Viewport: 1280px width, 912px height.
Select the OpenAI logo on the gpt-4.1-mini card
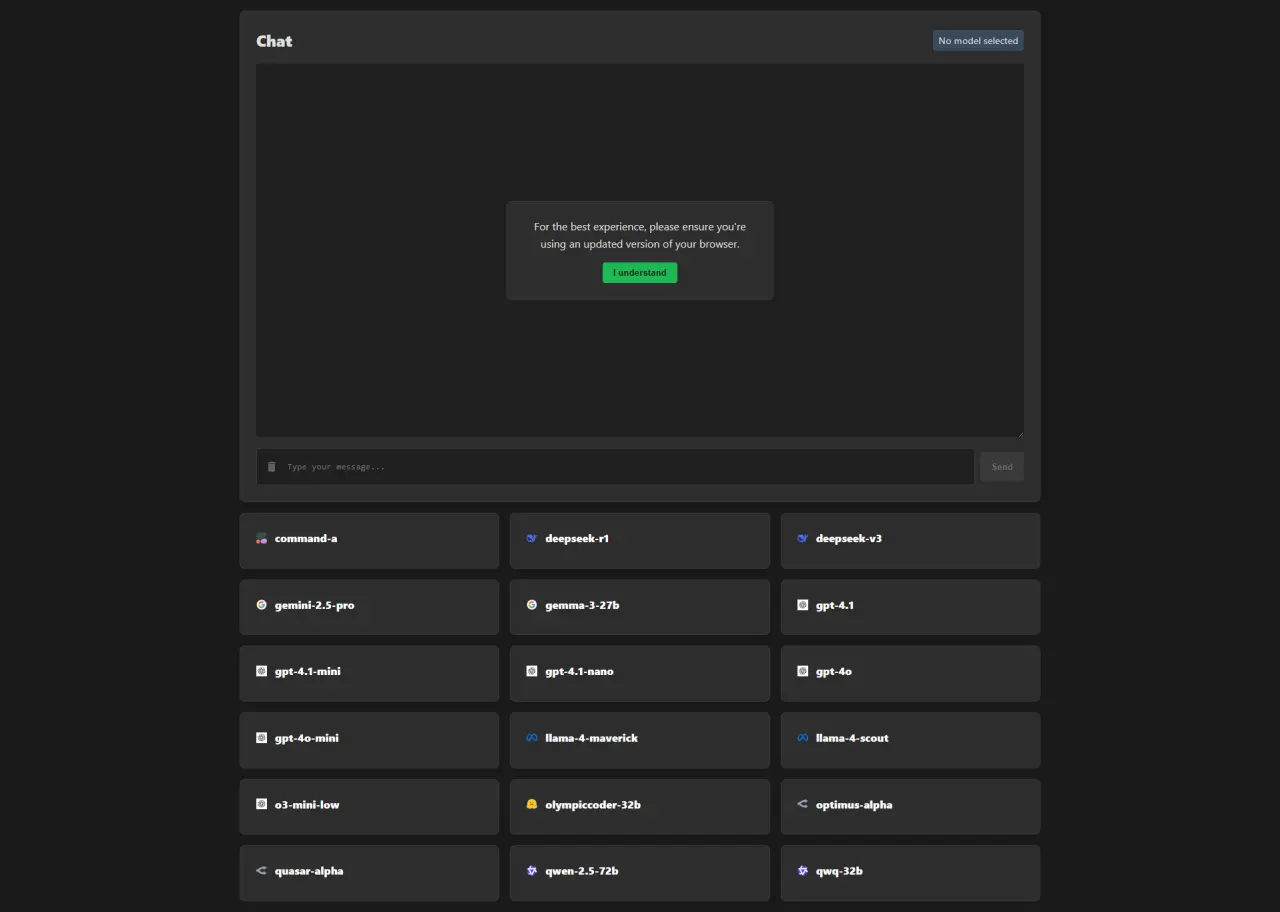pos(261,672)
